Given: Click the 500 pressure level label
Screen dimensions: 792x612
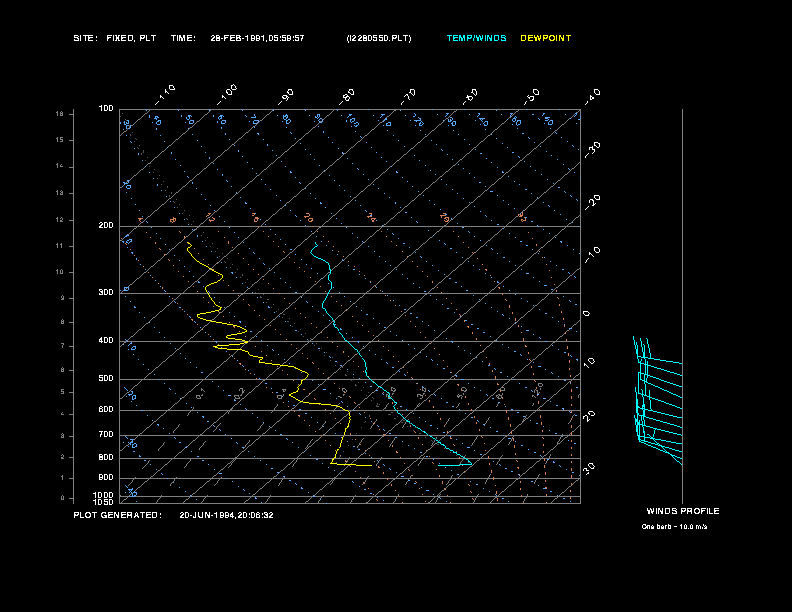Looking at the screenshot, I should tap(106, 379).
